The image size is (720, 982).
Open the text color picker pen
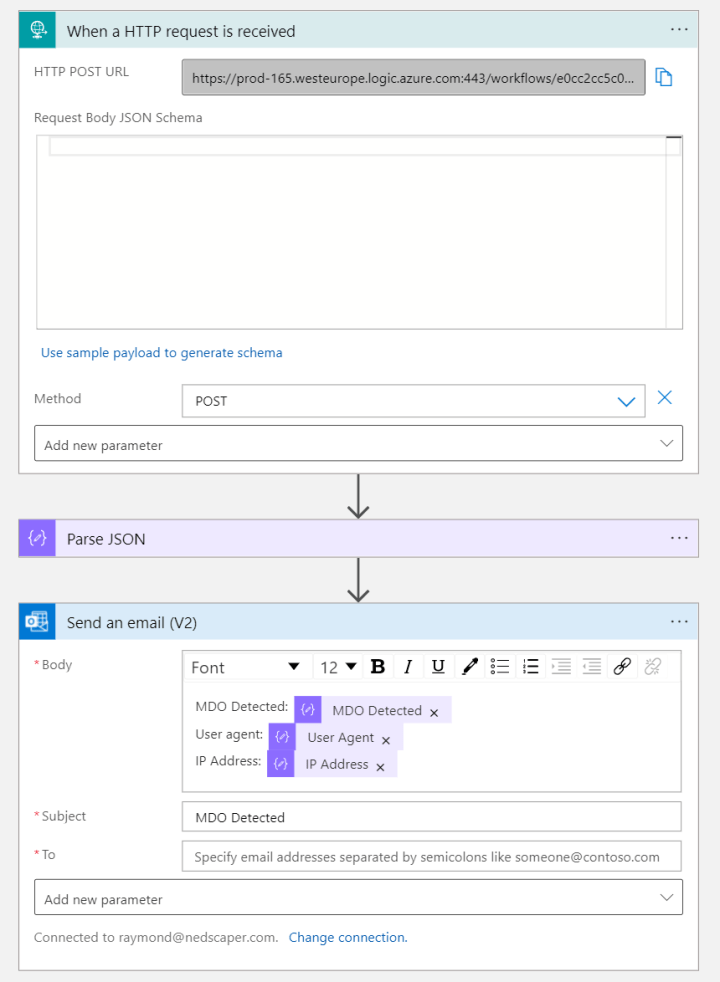[469, 667]
